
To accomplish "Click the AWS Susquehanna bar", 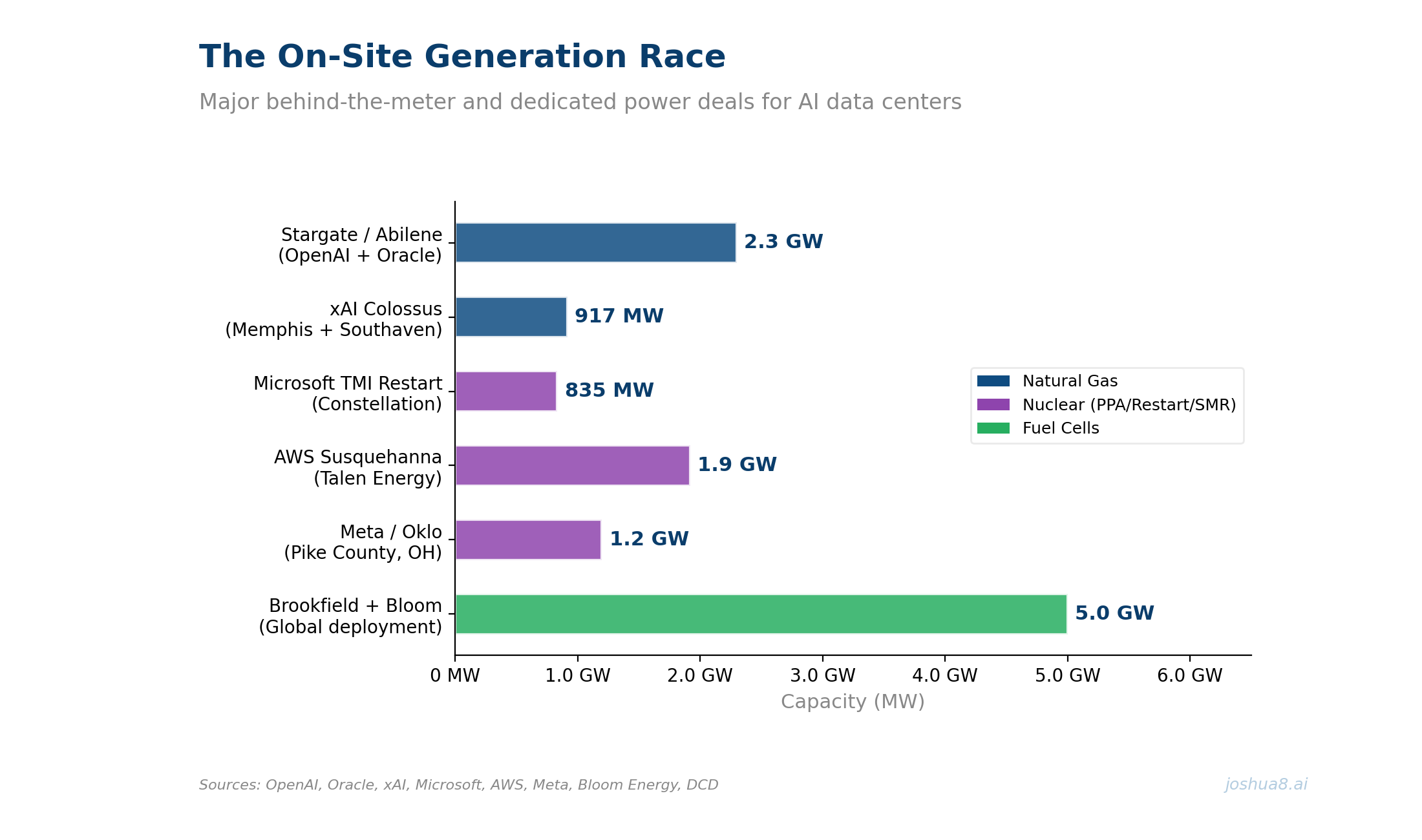I will (x=572, y=465).
